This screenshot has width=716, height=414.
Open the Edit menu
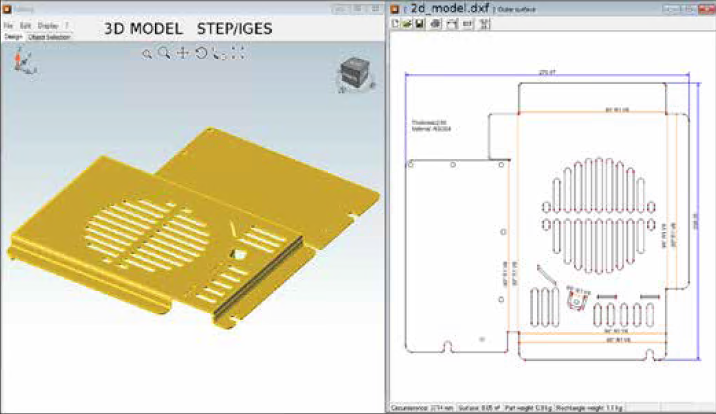click(x=24, y=25)
